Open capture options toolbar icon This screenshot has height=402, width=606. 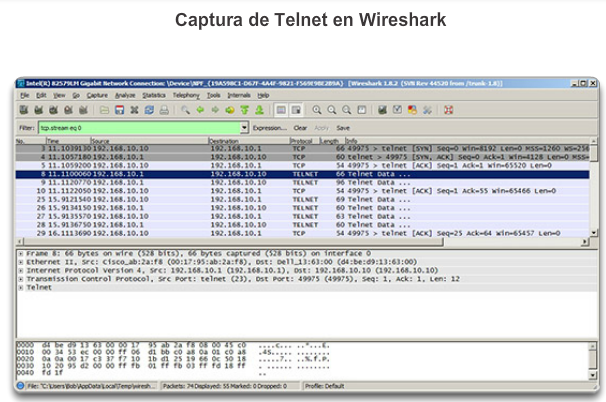coord(39,110)
